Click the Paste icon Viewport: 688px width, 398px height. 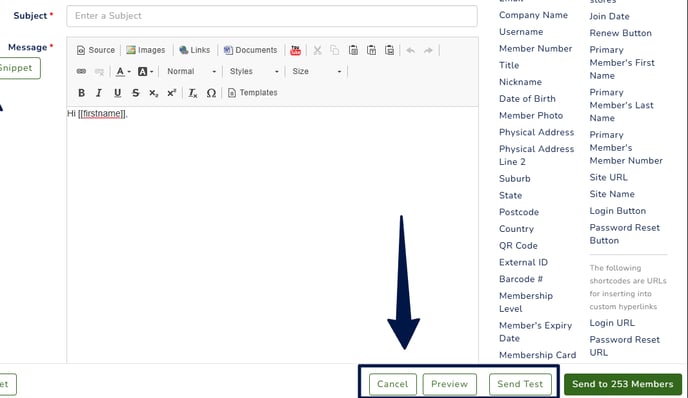pos(353,50)
